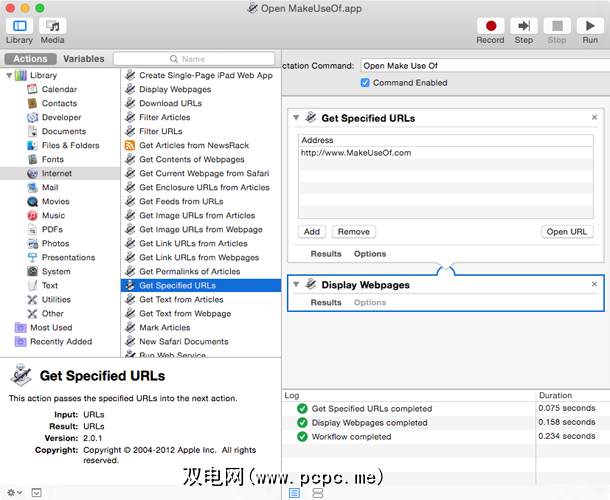This screenshot has width=610, height=500.
Task: Select the Documents category icon
Action: (32, 131)
